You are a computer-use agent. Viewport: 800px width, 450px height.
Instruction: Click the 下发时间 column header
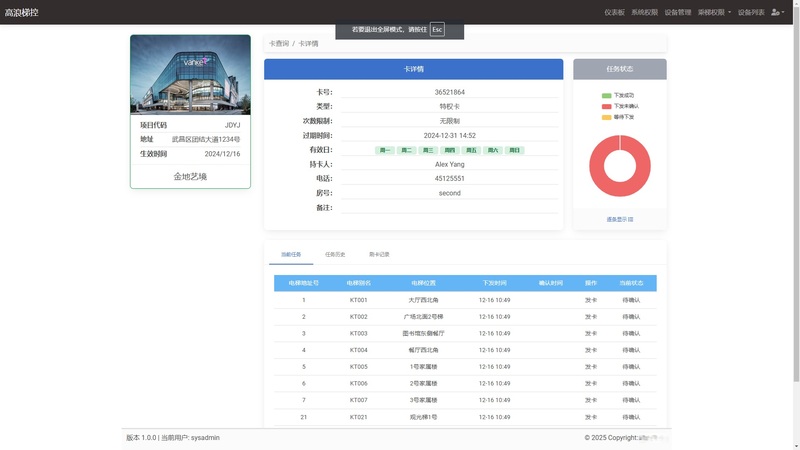pyautogui.click(x=494, y=283)
